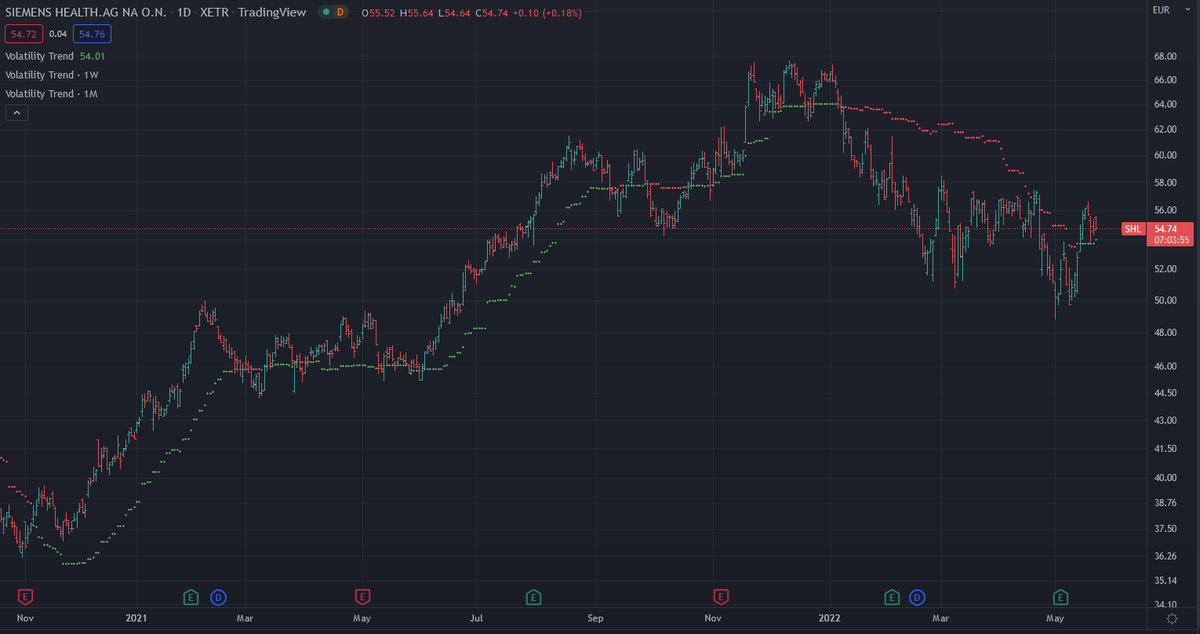Open chart settings gear icon
Image resolution: width=1200 pixels, height=634 pixels.
click(x=1171, y=620)
